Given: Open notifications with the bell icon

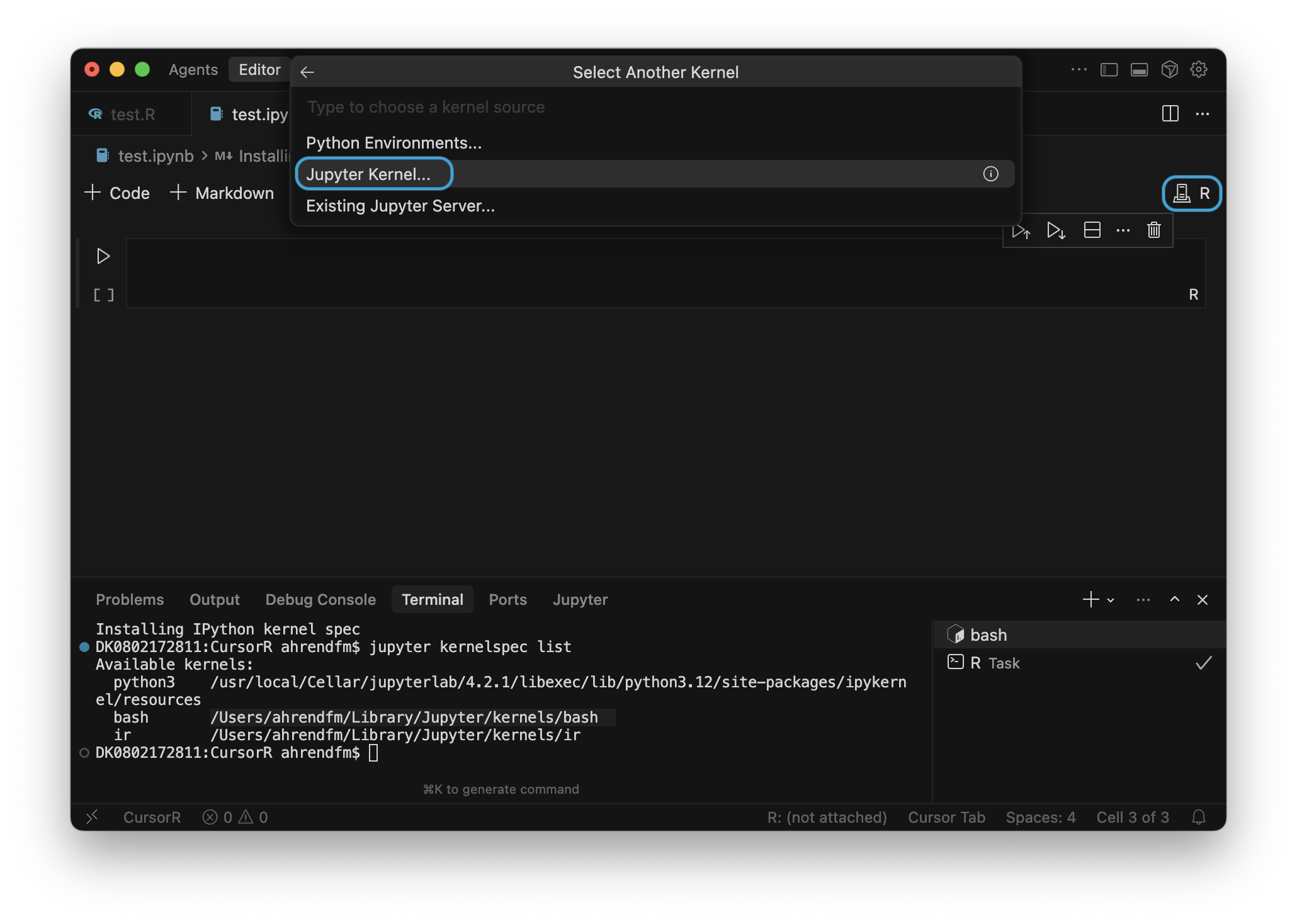Looking at the screenshot, I should (x=1198, y=817).
